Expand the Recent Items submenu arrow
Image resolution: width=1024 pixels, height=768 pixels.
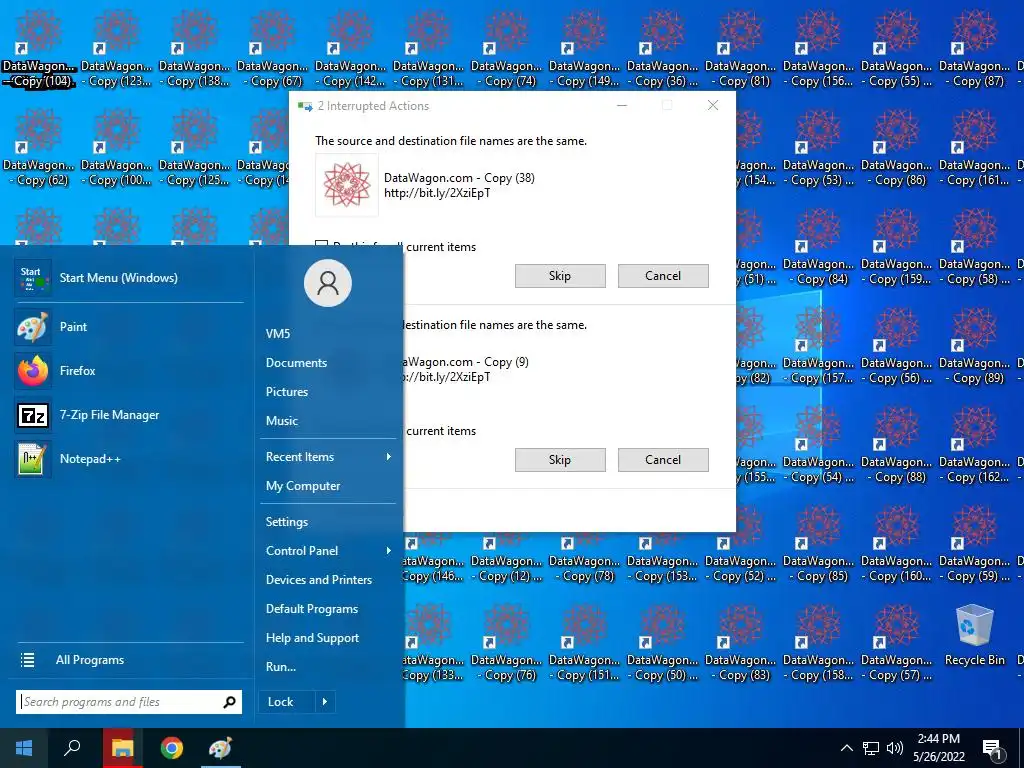click(x=389, y=456)
